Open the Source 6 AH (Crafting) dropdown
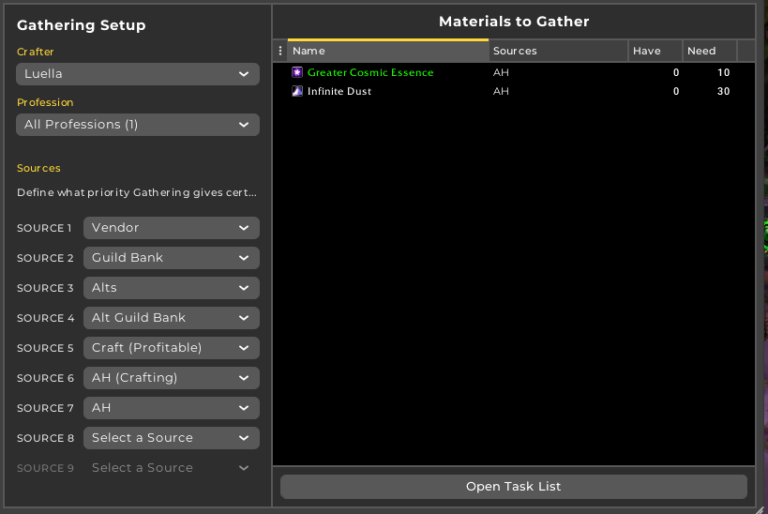This screenshot has height=514, width=768. coord(171,378)
